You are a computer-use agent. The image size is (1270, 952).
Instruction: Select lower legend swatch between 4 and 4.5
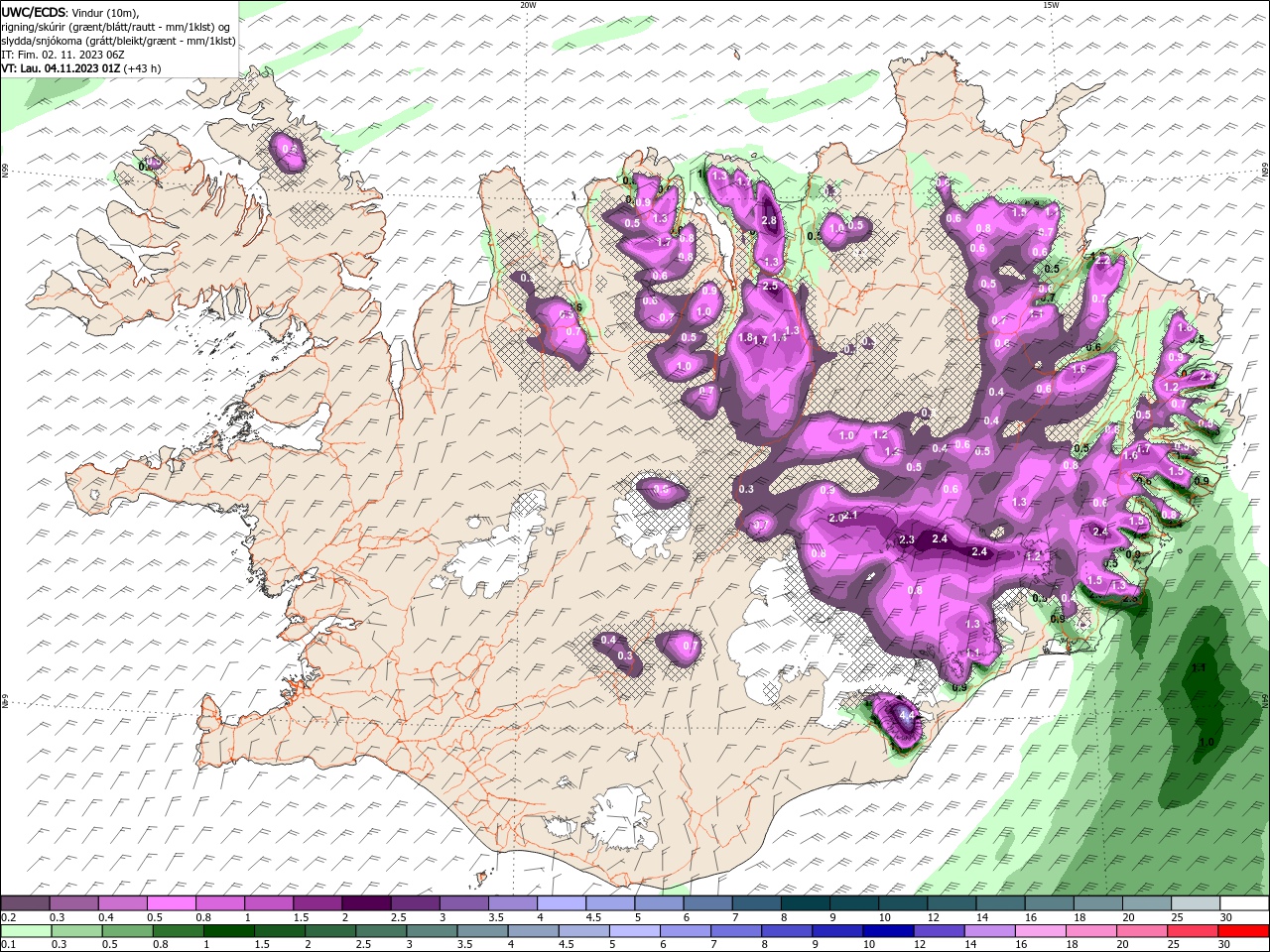[x=532, y=931]
